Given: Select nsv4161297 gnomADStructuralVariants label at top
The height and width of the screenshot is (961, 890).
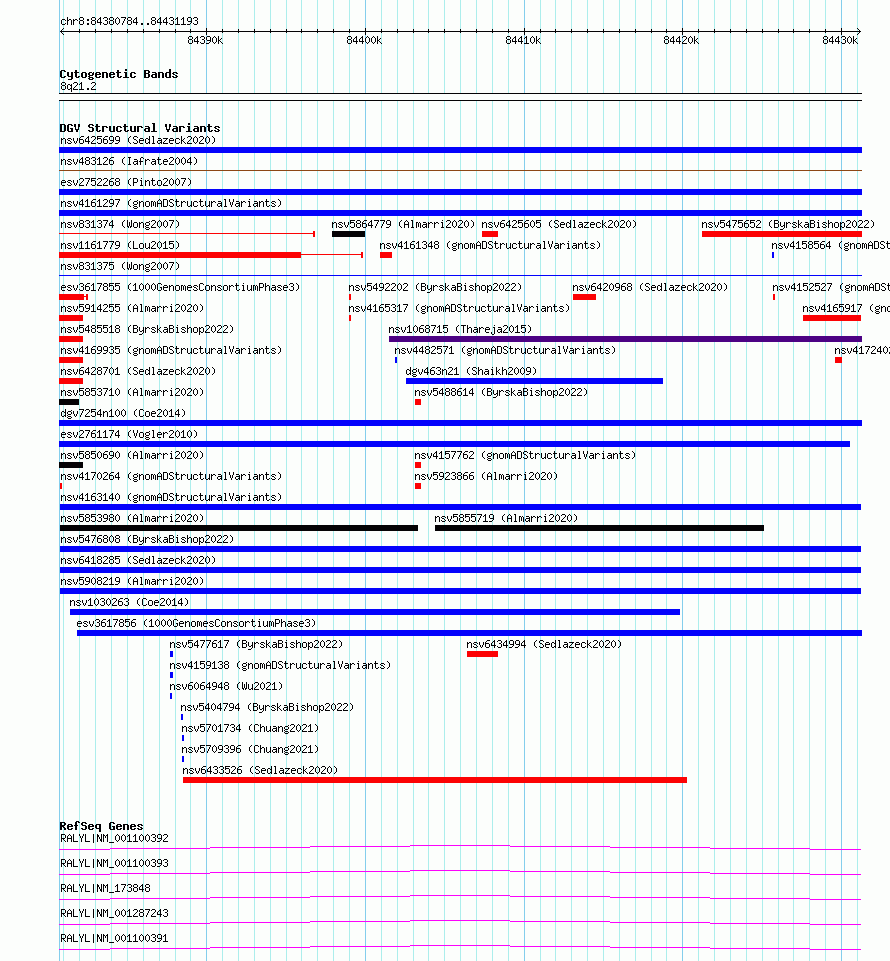Looking at the screenshot, I should 171,203.
